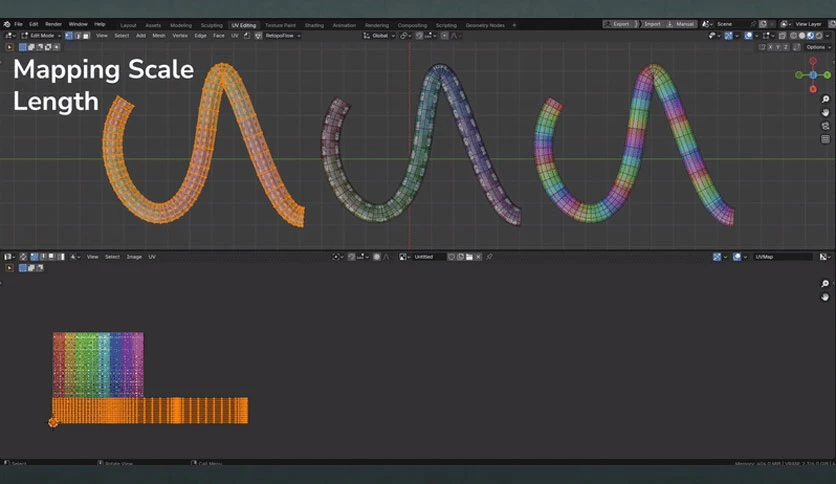The width and height of the screenshot is (836, 484).
Task: Open the Add menu
Action: point(141,36)
